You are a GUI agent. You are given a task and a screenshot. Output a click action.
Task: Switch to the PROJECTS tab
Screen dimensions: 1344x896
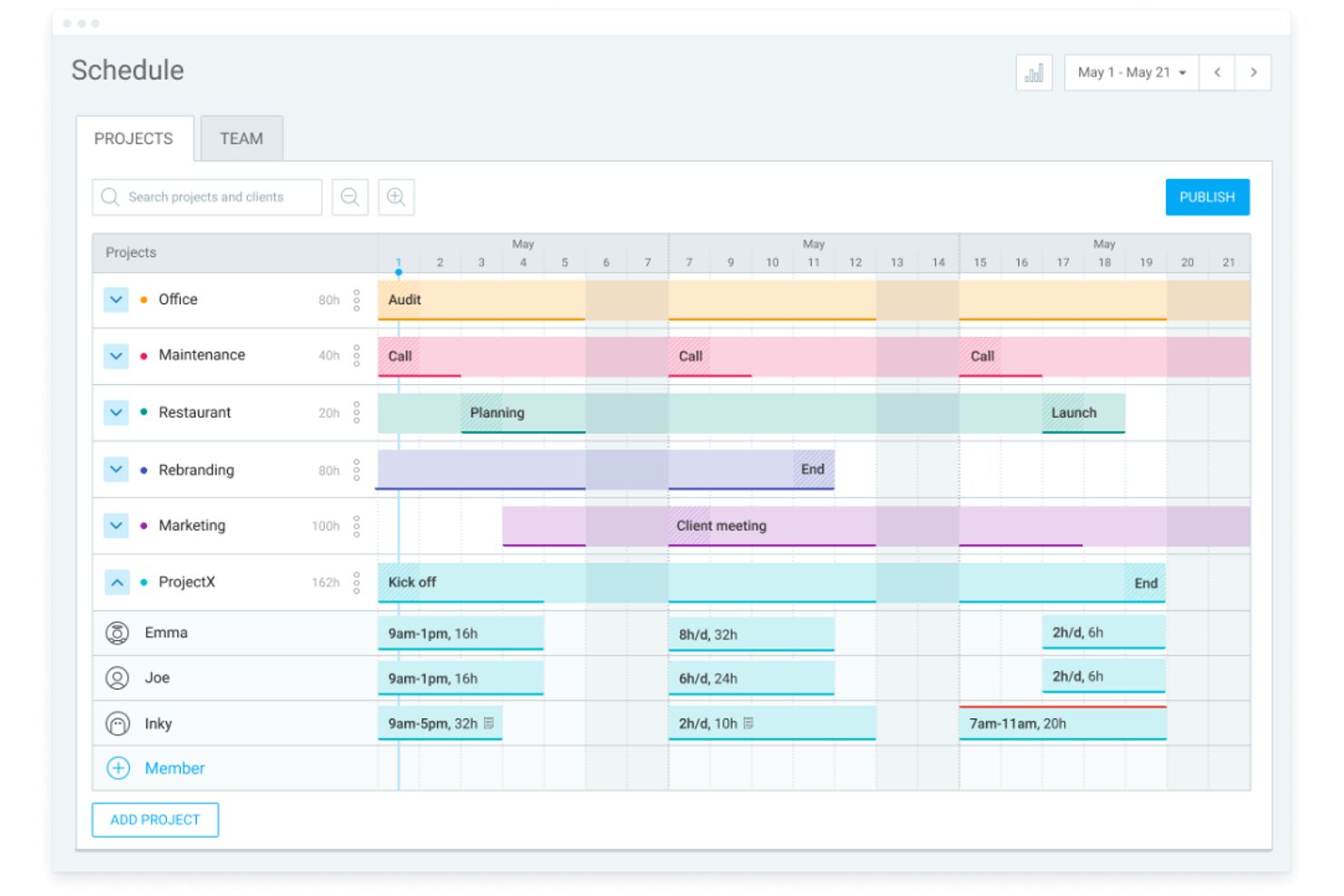pos(134,139)
